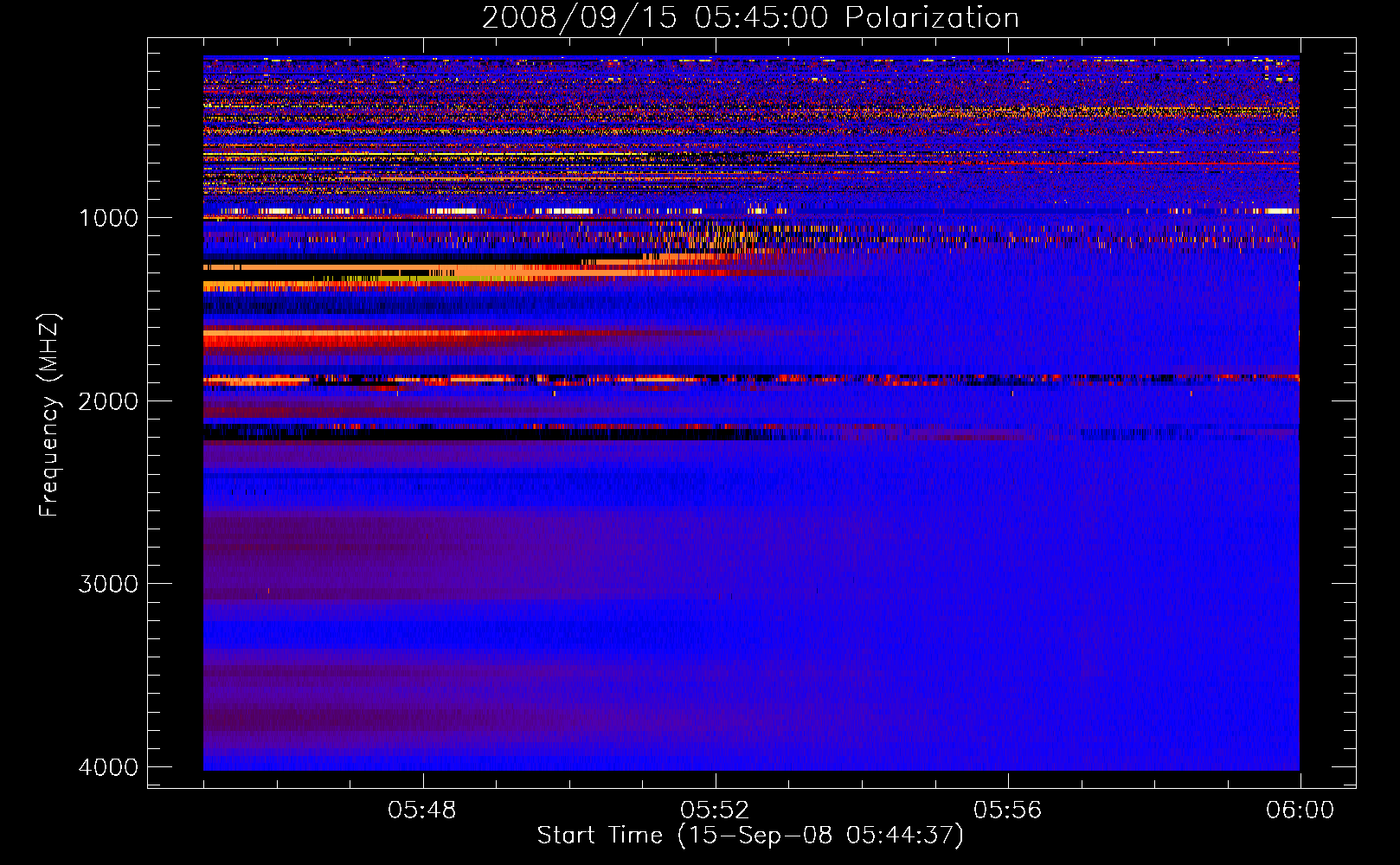Viewport: 1400px width, 865px height.
Task: Click the 'Frequency (MHZ)' axis label
Action: 48,415
